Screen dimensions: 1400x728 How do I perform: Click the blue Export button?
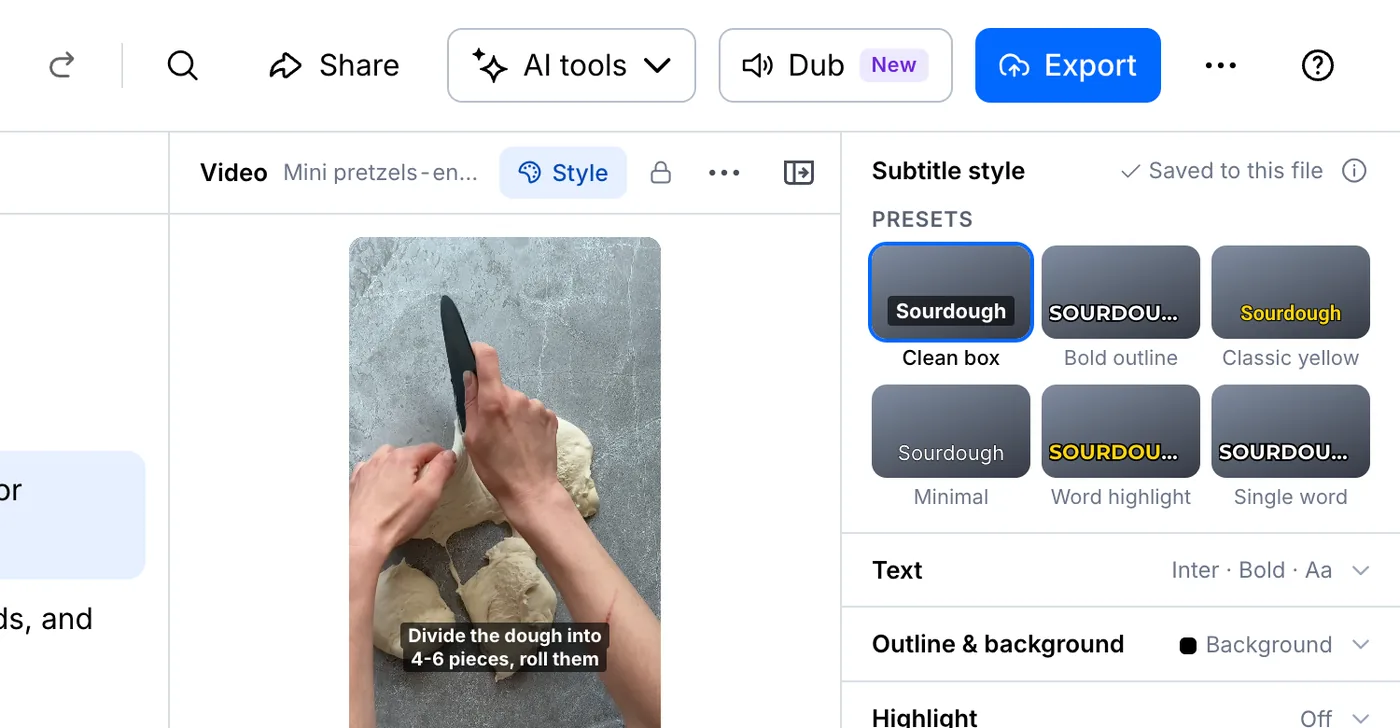coord(1068,65)
